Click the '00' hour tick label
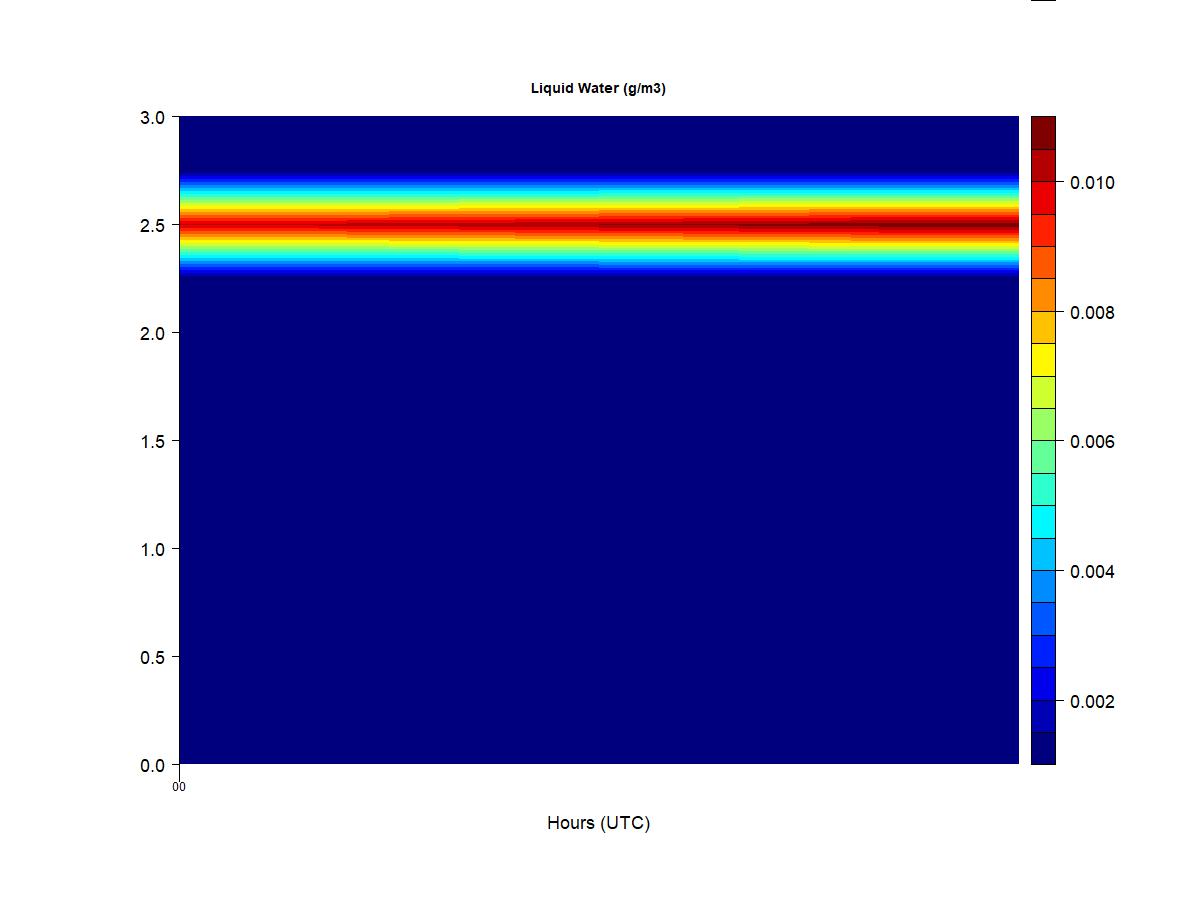This screenshot has width=1200, height=900. point(179,787)
